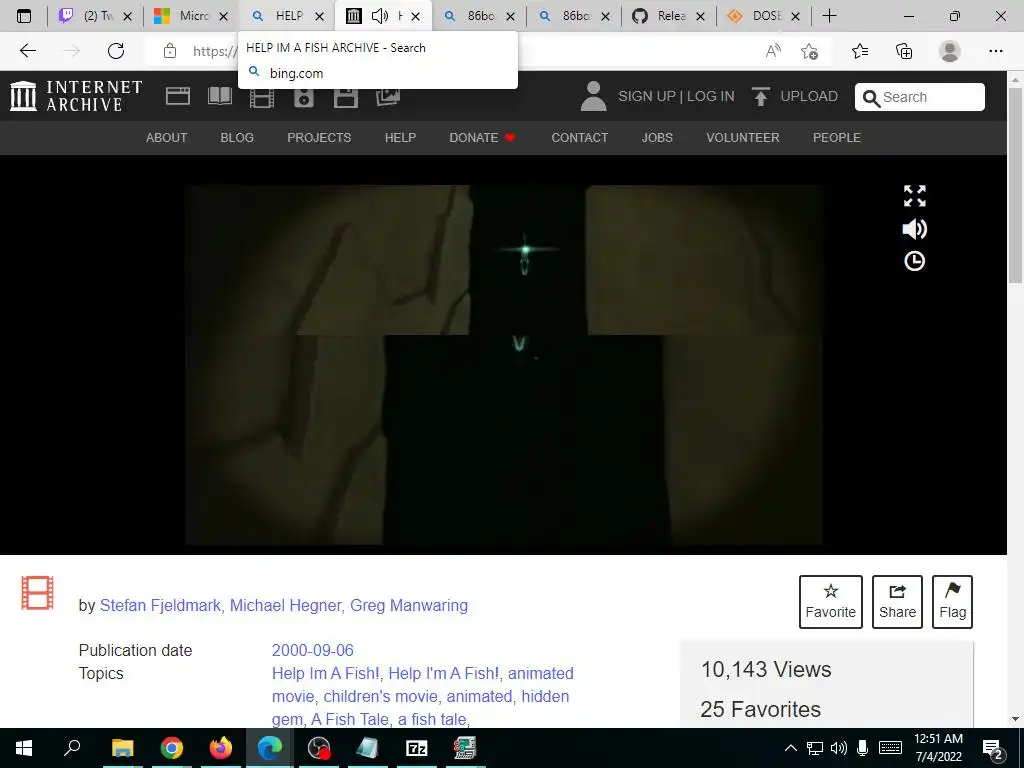Toggle fullscreen video player icon

pyautogui.click(x=914, y=195)
